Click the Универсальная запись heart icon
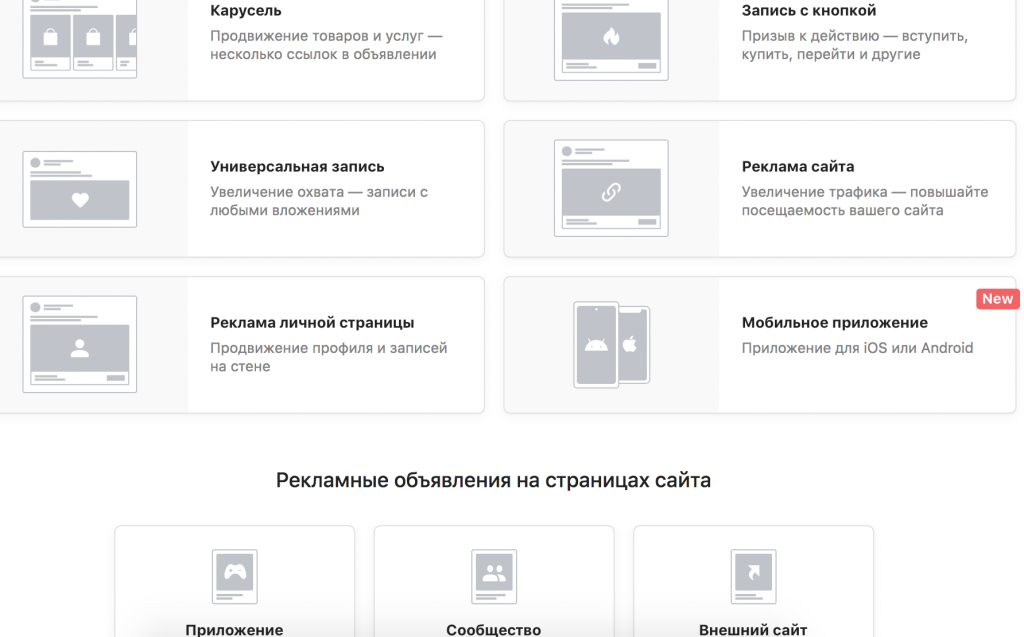The image size is (1024, 637). click(x=80, y=200)
